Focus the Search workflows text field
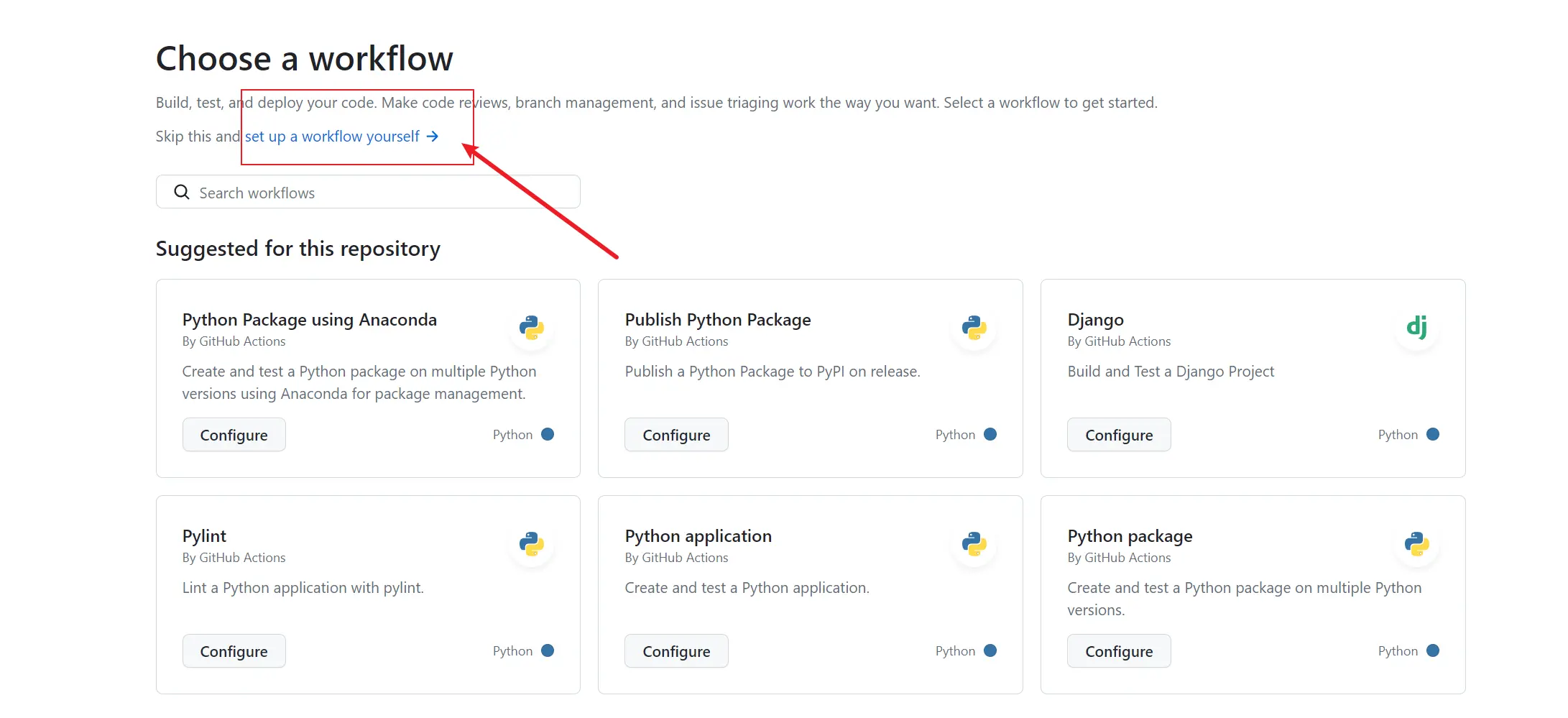 368,192
